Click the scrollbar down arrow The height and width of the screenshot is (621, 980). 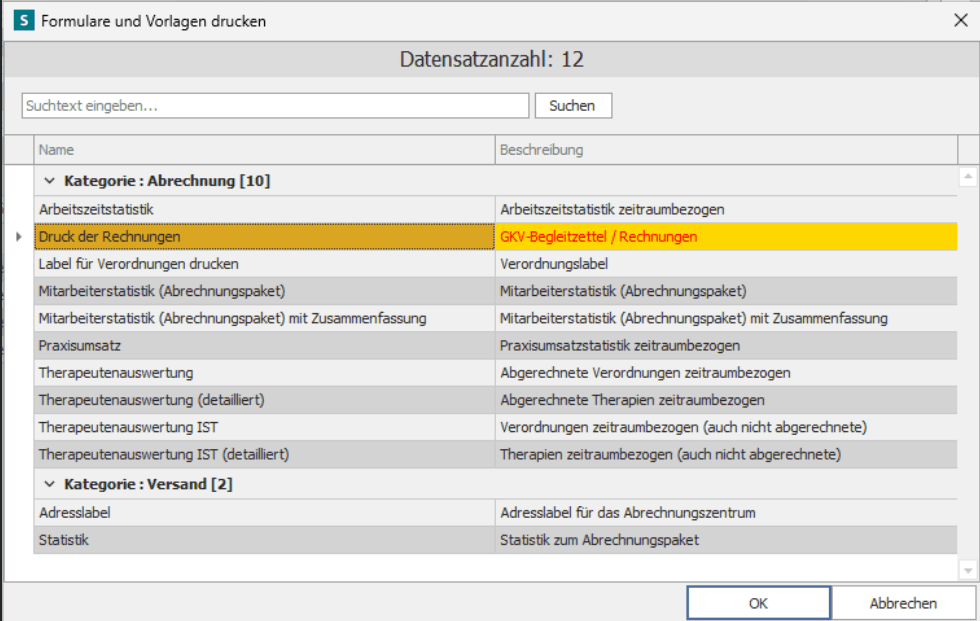968,570
